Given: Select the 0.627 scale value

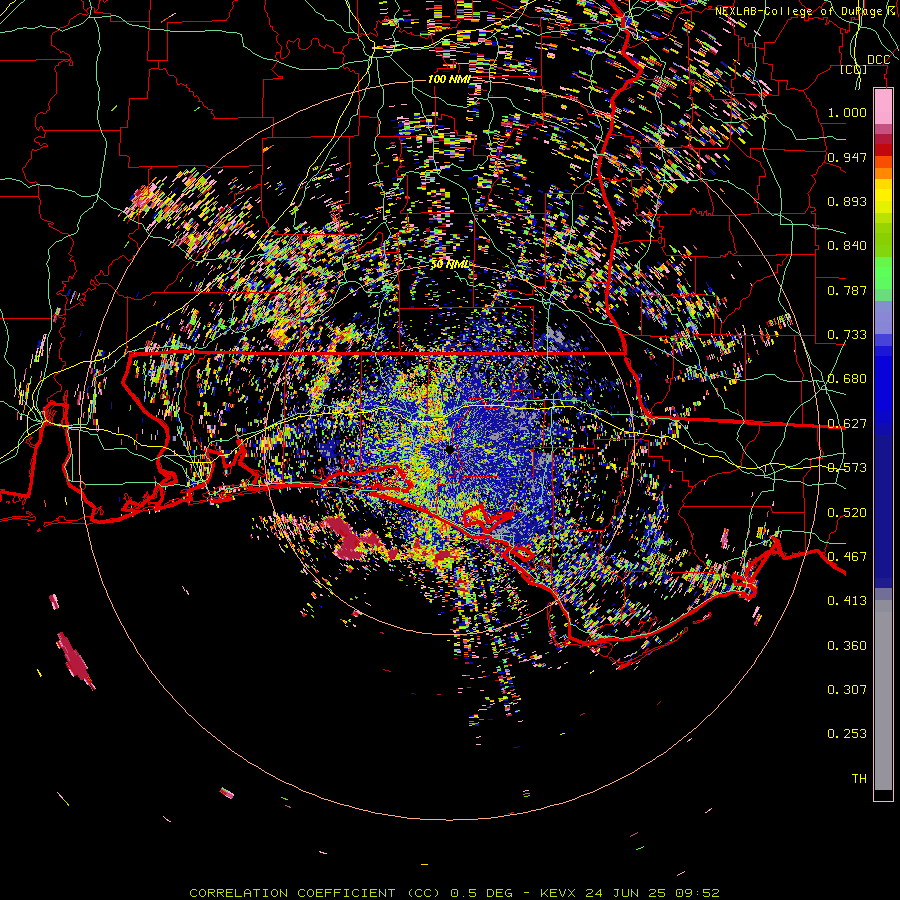Looking at the screenshot, I should (x=847, y=424).
